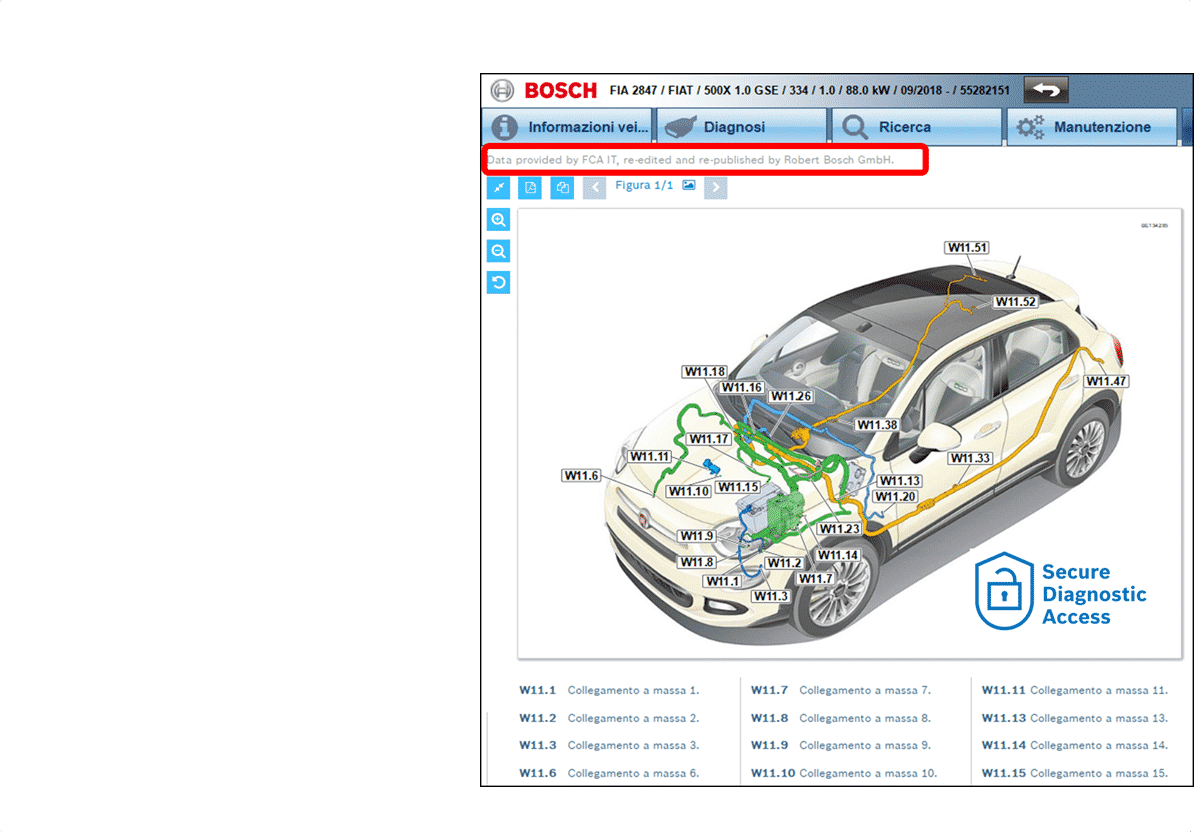Viewport: 1194px width, 832px height.
Task: Click the W11.6 callout on the car diagram
Action: click(581, 476)
